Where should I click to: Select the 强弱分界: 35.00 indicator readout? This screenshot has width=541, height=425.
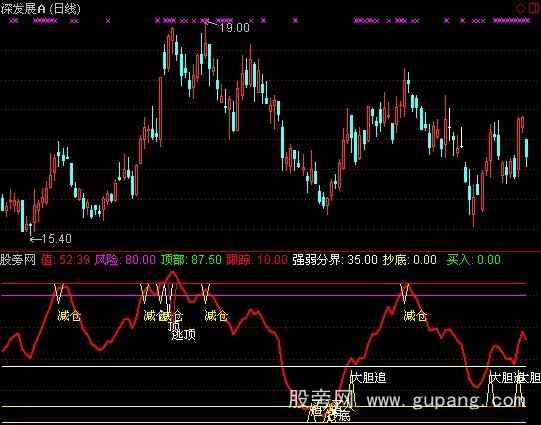335,259
